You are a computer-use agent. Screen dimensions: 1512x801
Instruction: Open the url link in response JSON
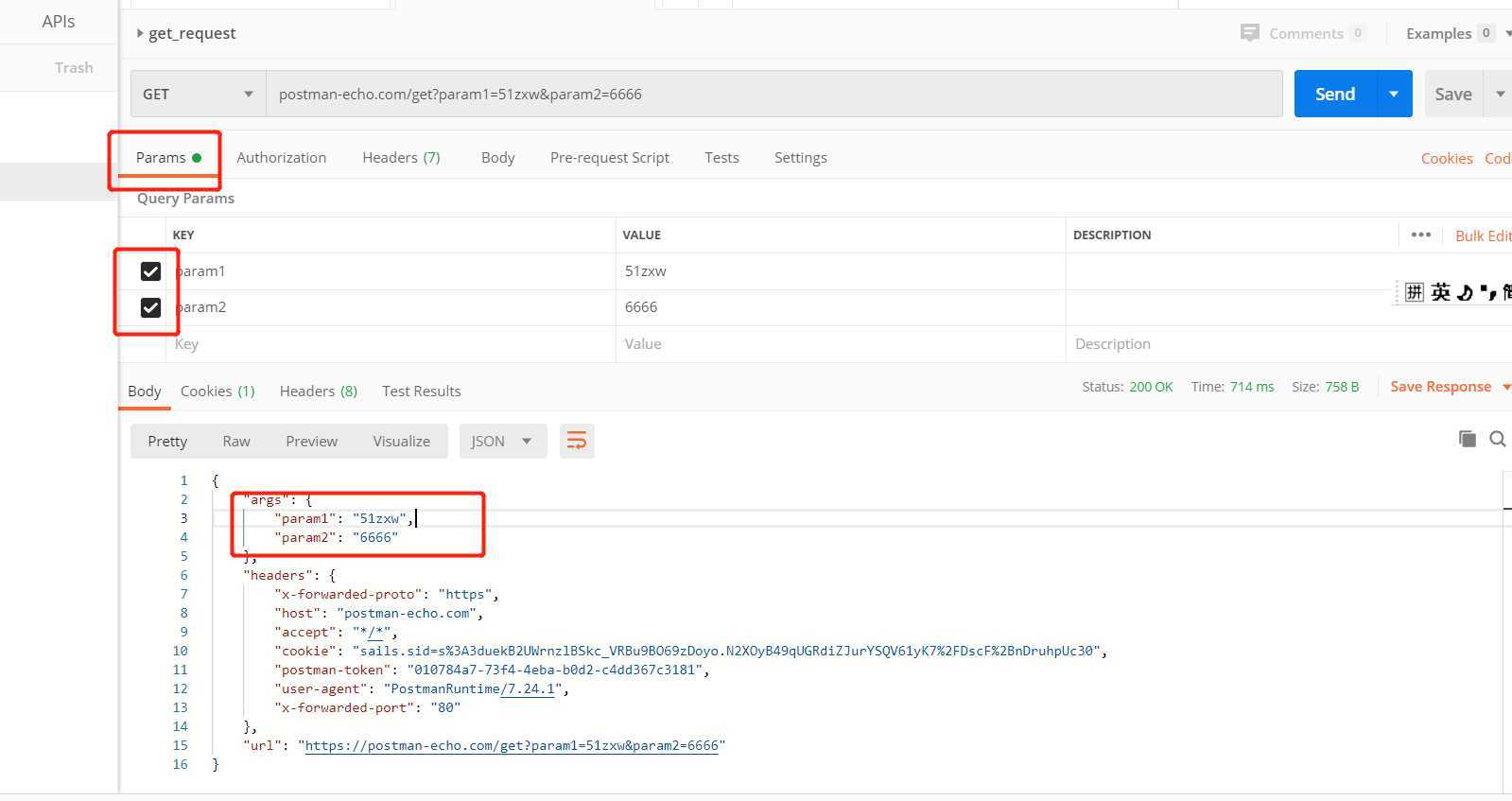pyautogui.click(x=512, y=745)
